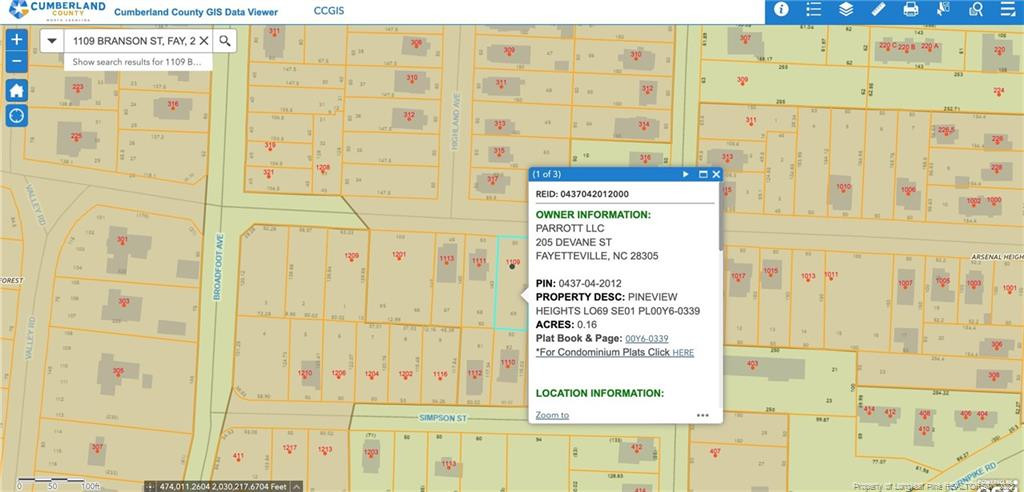Open the Print widget printer icon
Image resolution: width=1024 pixels, height=492 pixels.
click(x=911, y=10)
